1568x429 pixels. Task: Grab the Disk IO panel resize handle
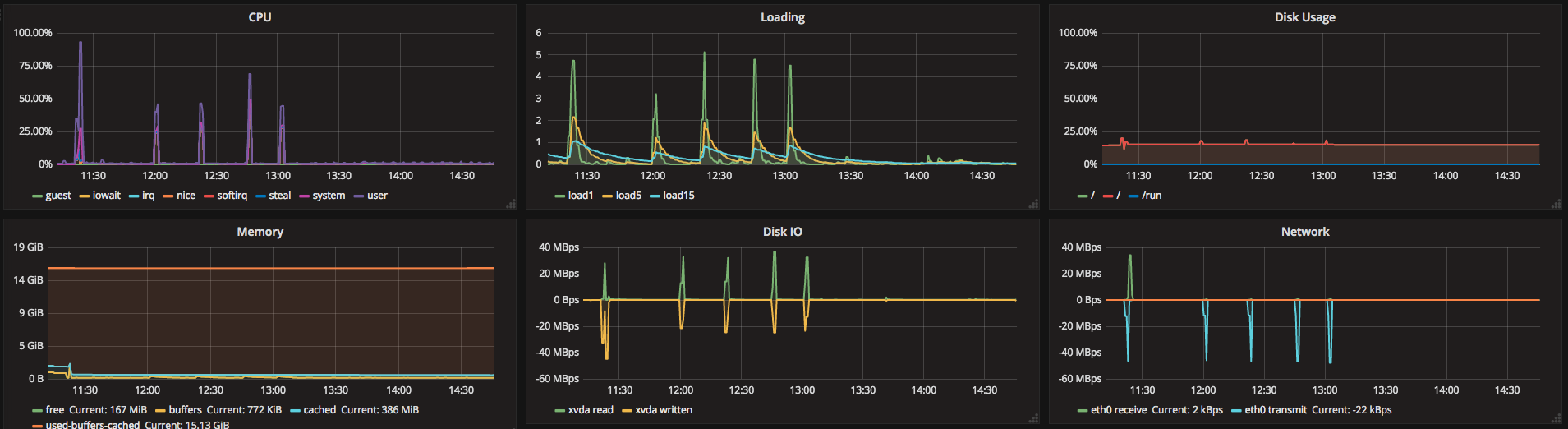(1033, 418)
